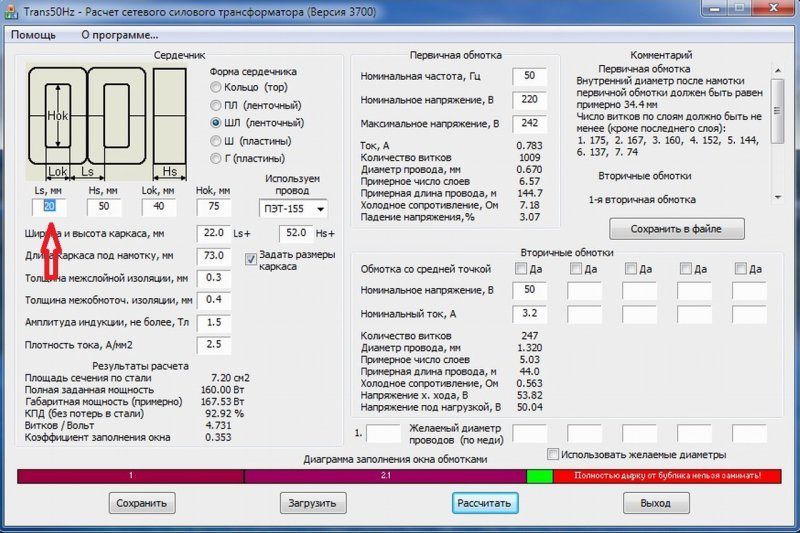Click the frame width field 22.0

tap(214, 234)
